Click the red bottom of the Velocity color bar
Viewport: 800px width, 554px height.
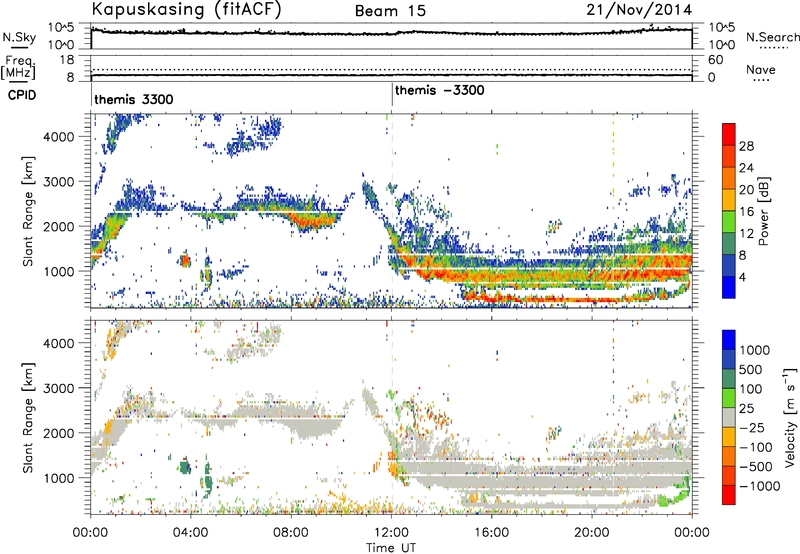[729, 495]
